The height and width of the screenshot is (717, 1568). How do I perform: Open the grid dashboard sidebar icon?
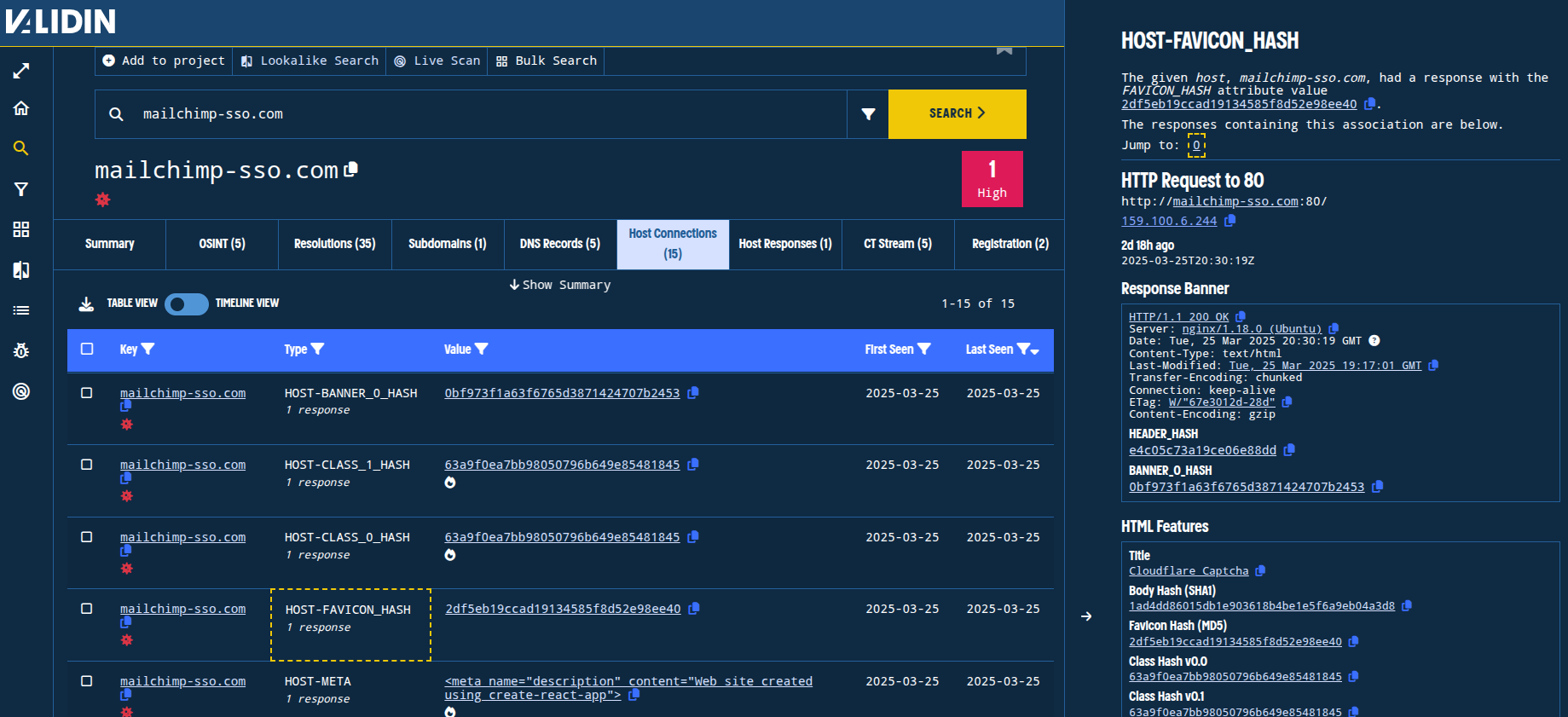[21, 229]
